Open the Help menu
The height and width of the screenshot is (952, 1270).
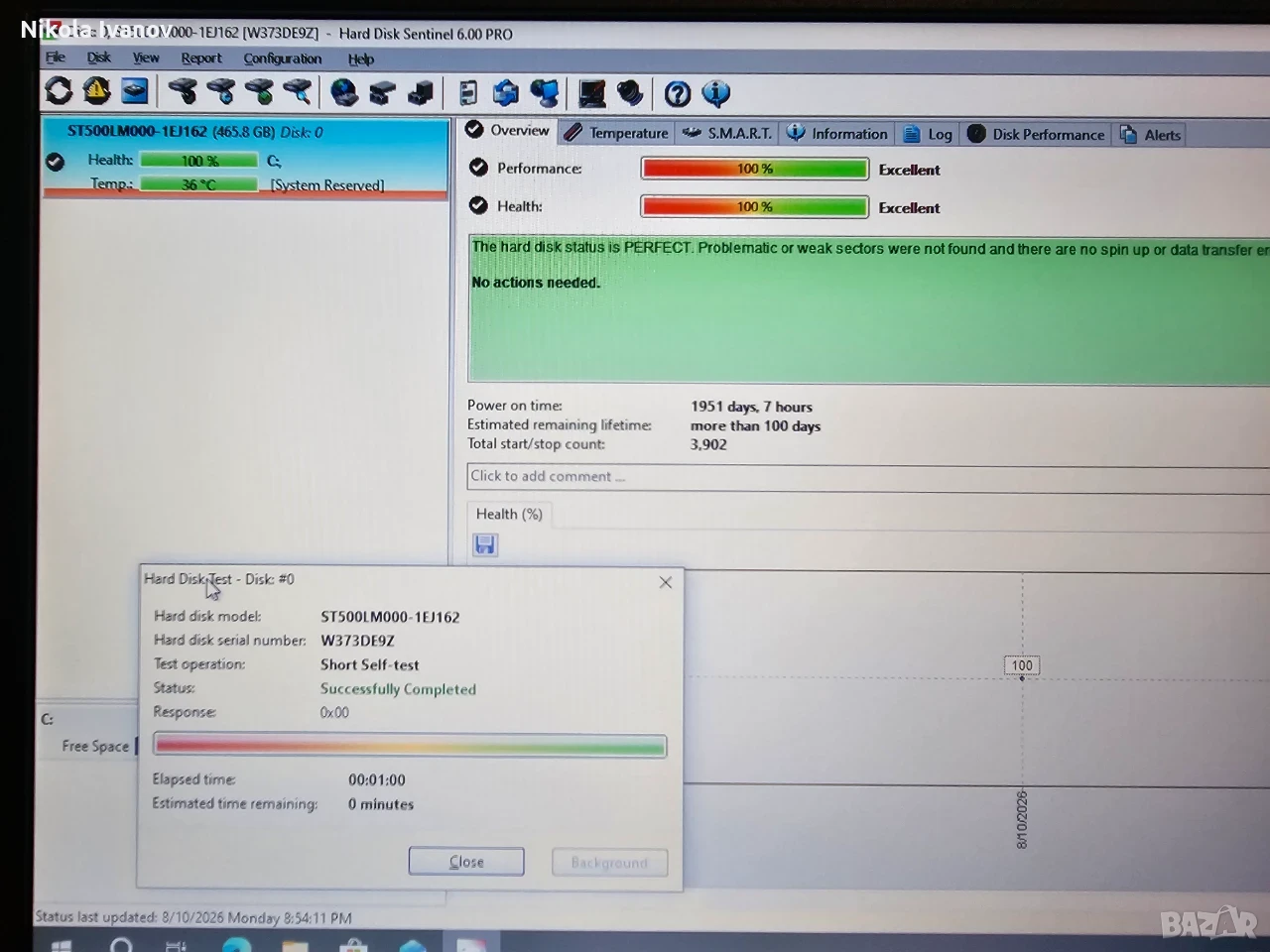pos(361,59)
